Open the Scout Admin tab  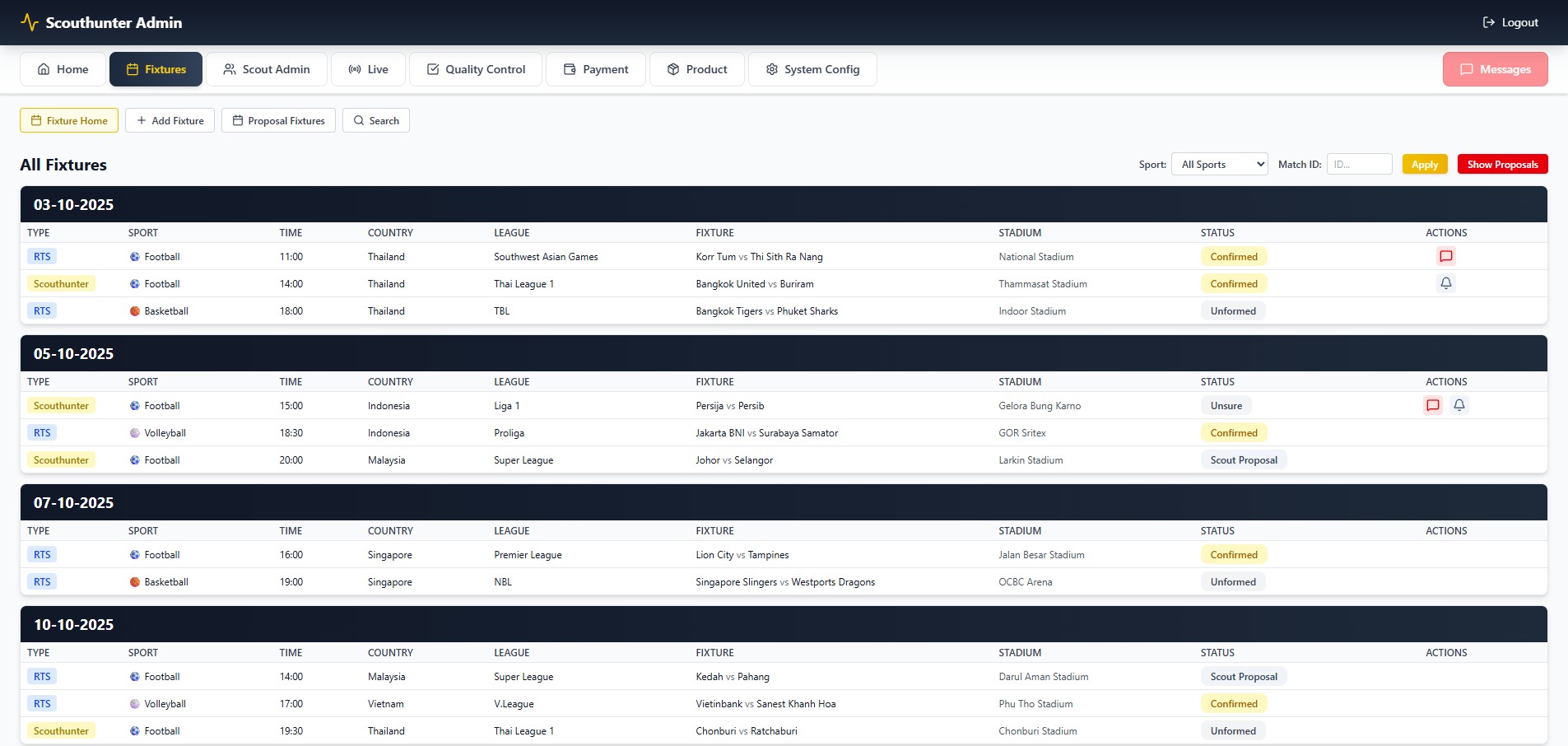click(x=266, y=69)
